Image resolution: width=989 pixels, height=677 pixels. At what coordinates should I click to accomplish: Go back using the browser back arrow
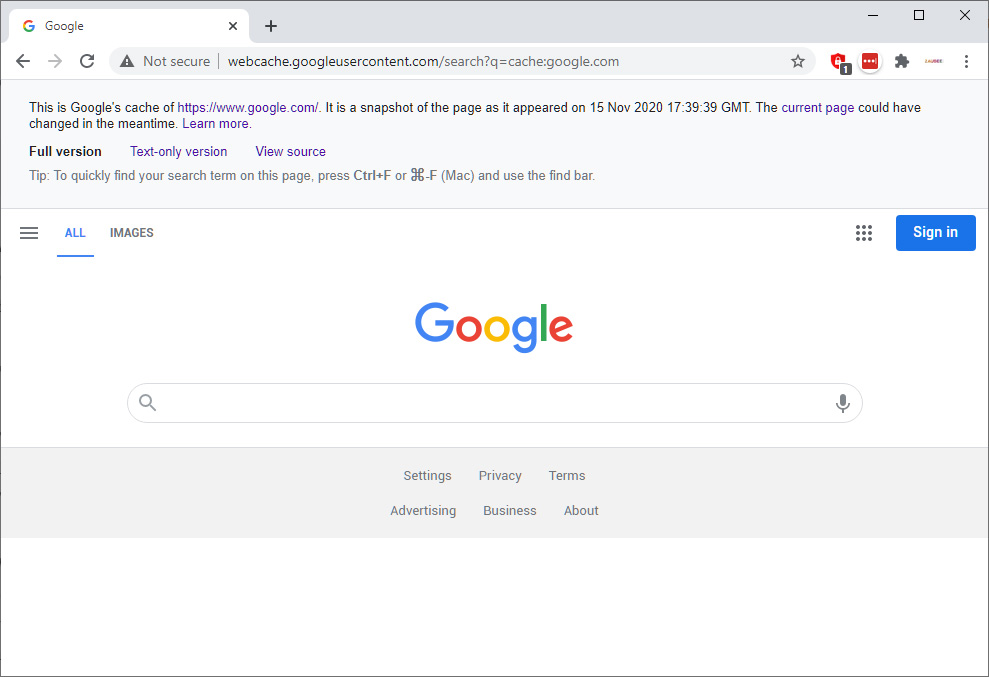click(x=23, y=61)
